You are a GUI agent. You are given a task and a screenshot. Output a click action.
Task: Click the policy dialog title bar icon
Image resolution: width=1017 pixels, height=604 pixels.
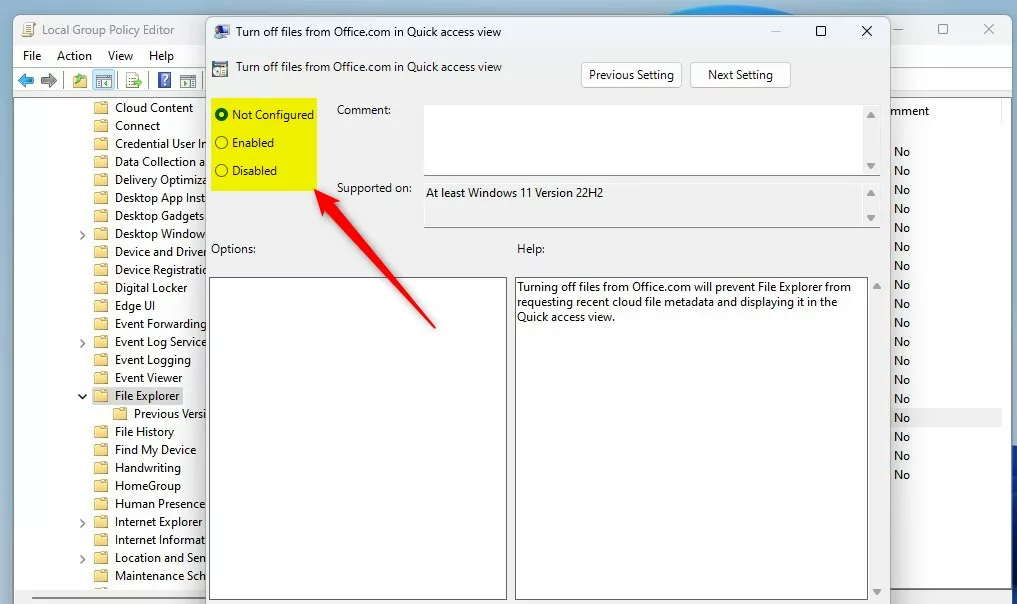[x=222, y=32]
